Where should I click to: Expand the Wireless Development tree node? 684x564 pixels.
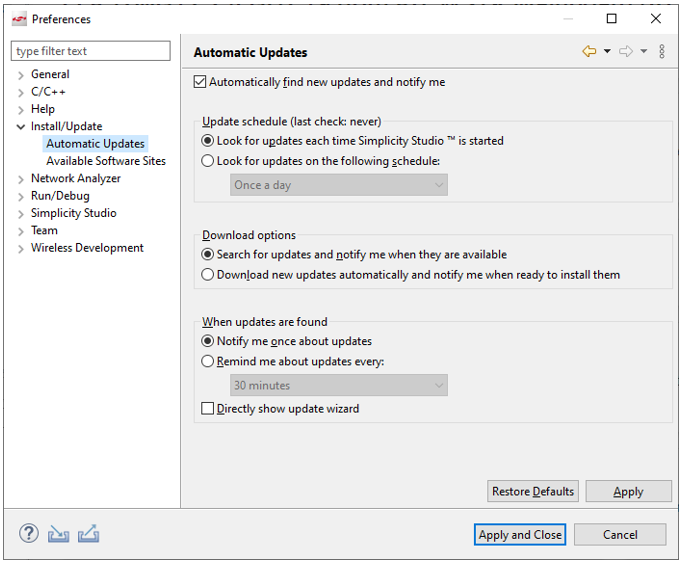point(21,249)
